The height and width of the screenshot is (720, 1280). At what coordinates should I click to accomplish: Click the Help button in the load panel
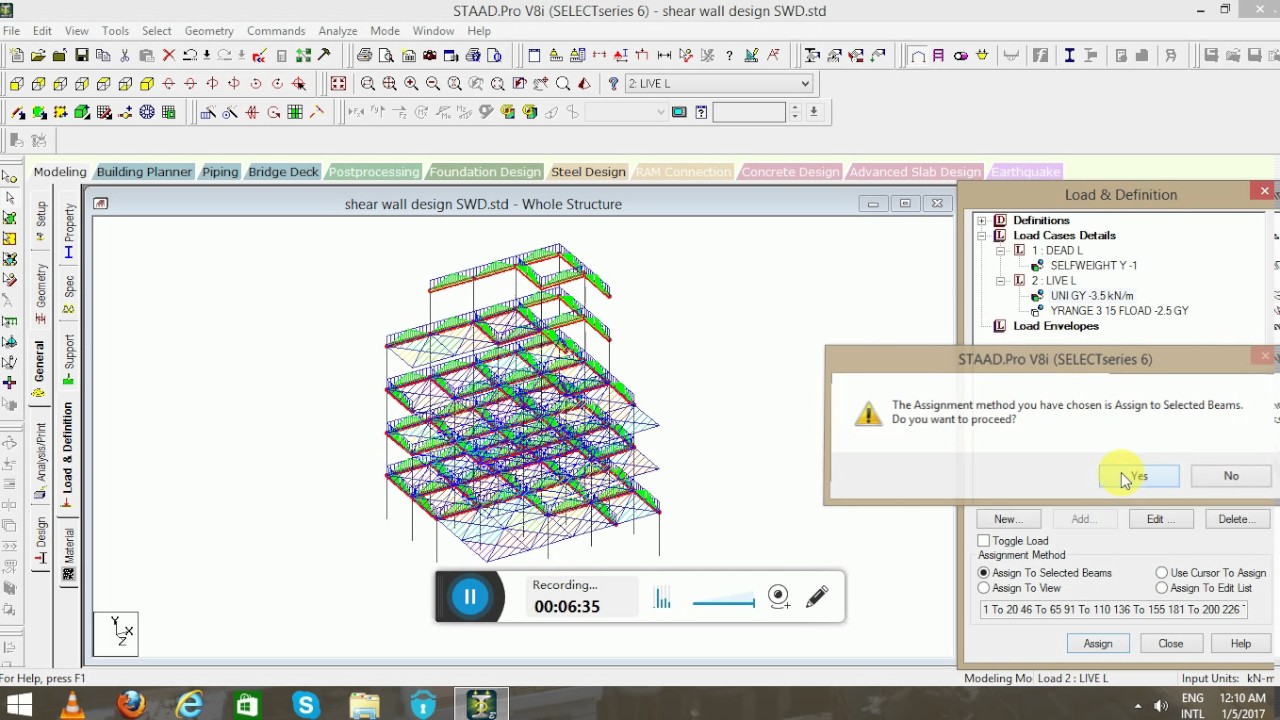(1241, 644)
